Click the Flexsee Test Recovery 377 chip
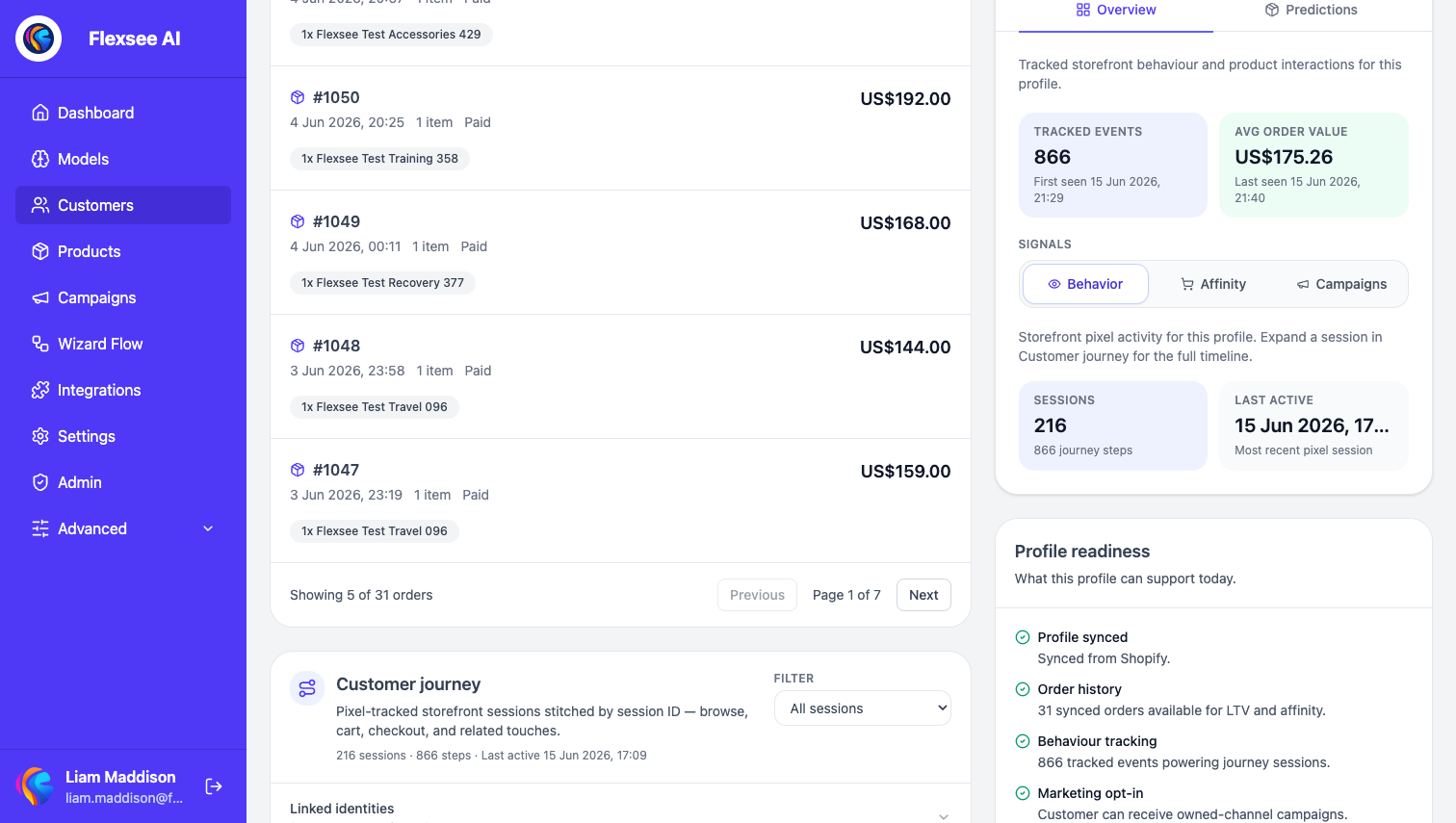1456x823 pixels. point(382,283)
